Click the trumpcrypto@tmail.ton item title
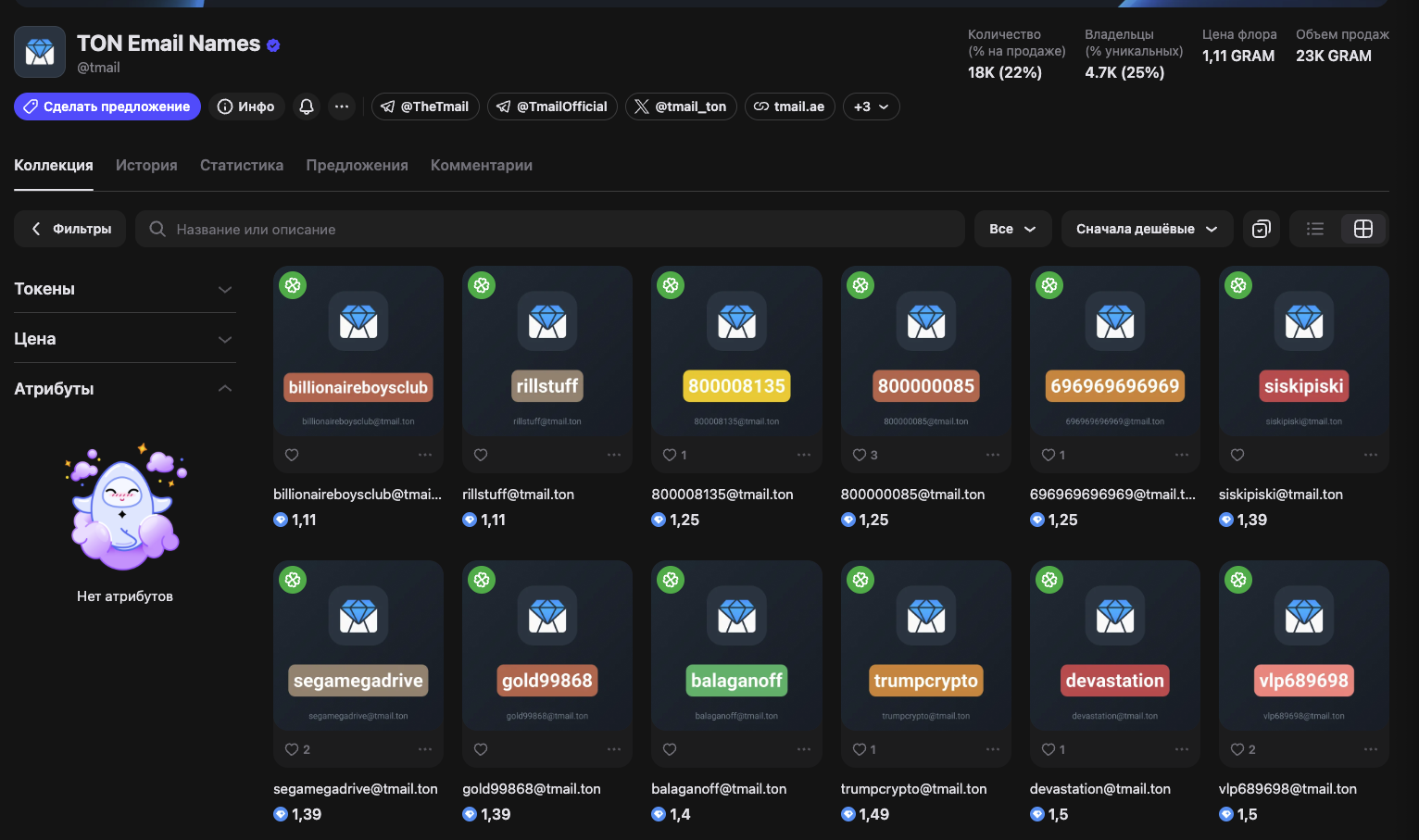 [x=914, y=789]
